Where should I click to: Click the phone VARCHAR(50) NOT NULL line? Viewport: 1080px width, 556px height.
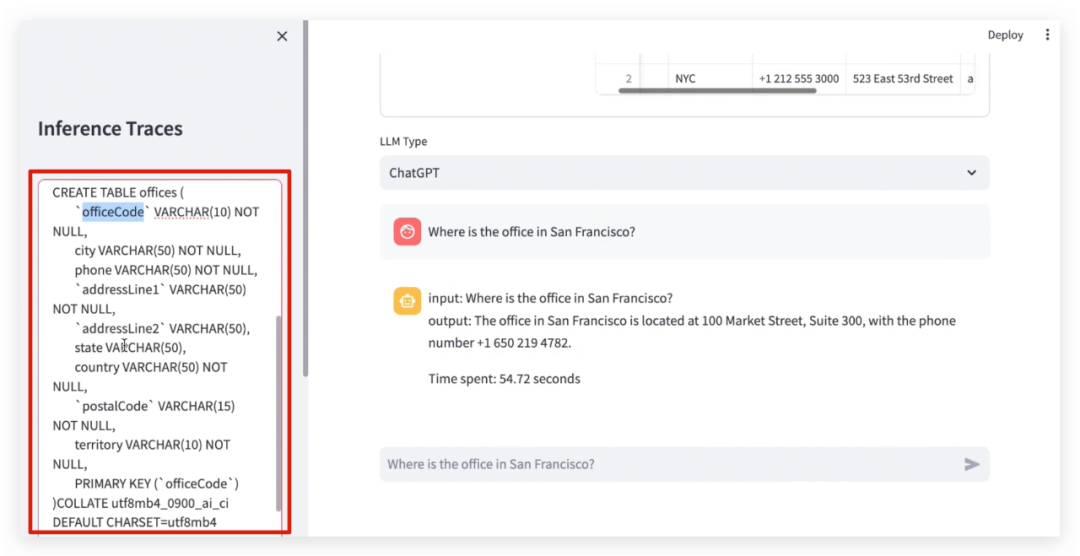(165, 270)
